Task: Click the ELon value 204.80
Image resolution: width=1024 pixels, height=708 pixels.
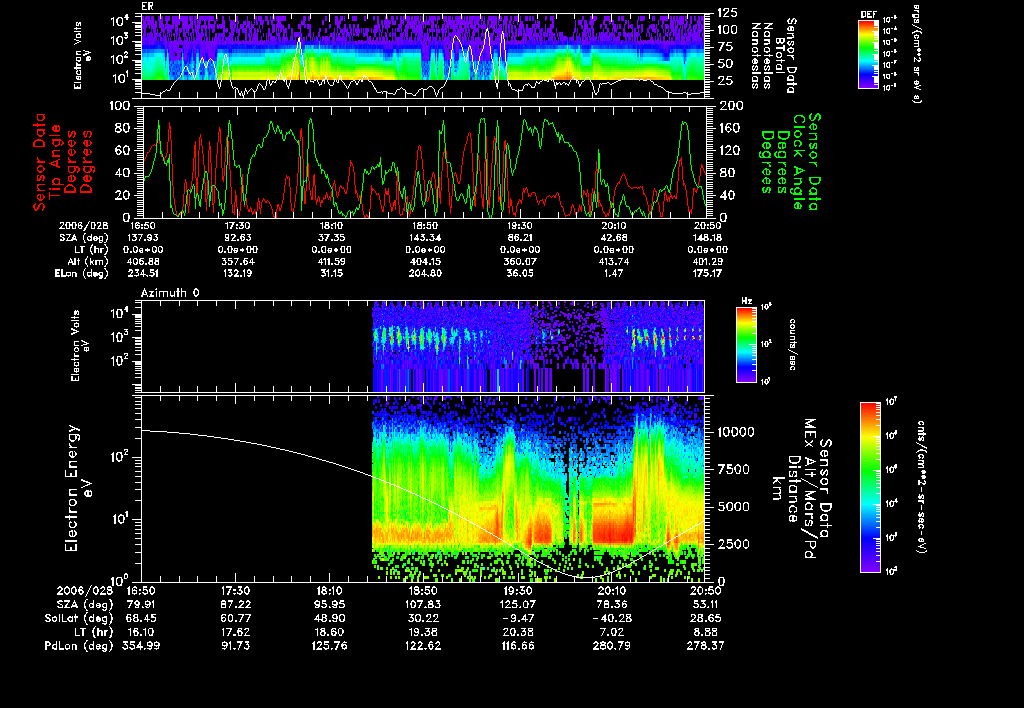Action: tap(425, 273)
